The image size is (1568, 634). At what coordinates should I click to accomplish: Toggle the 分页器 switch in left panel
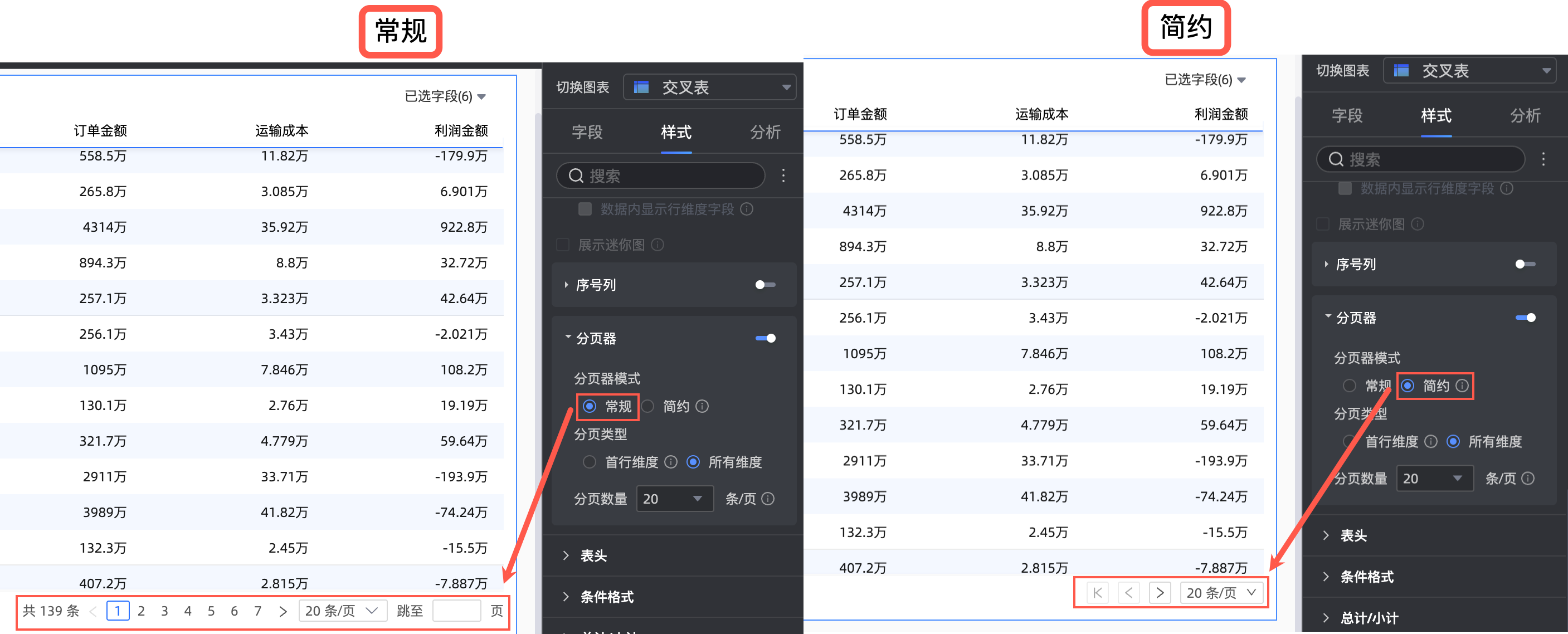[765, 338]
